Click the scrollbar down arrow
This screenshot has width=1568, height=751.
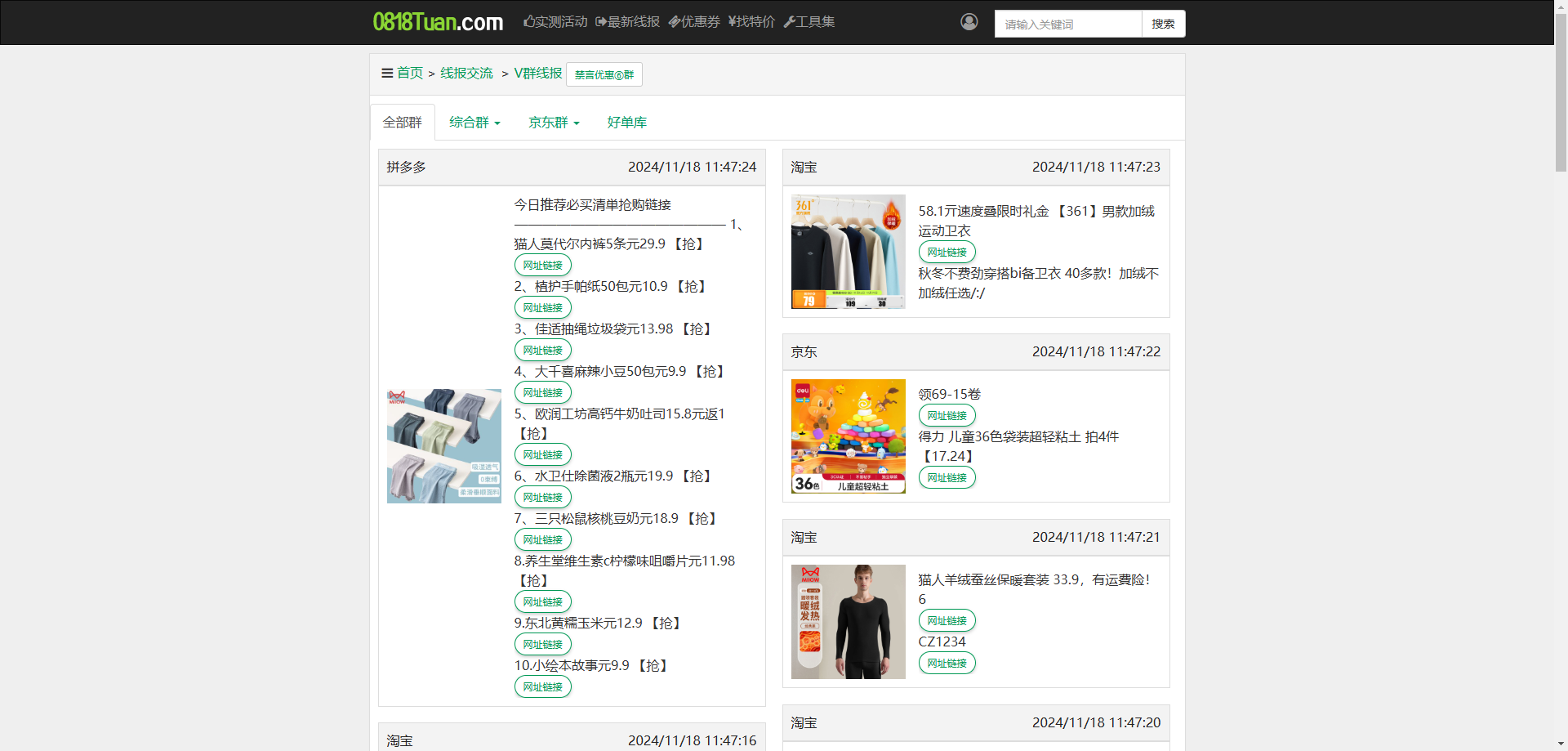(x=1561, y=744)
